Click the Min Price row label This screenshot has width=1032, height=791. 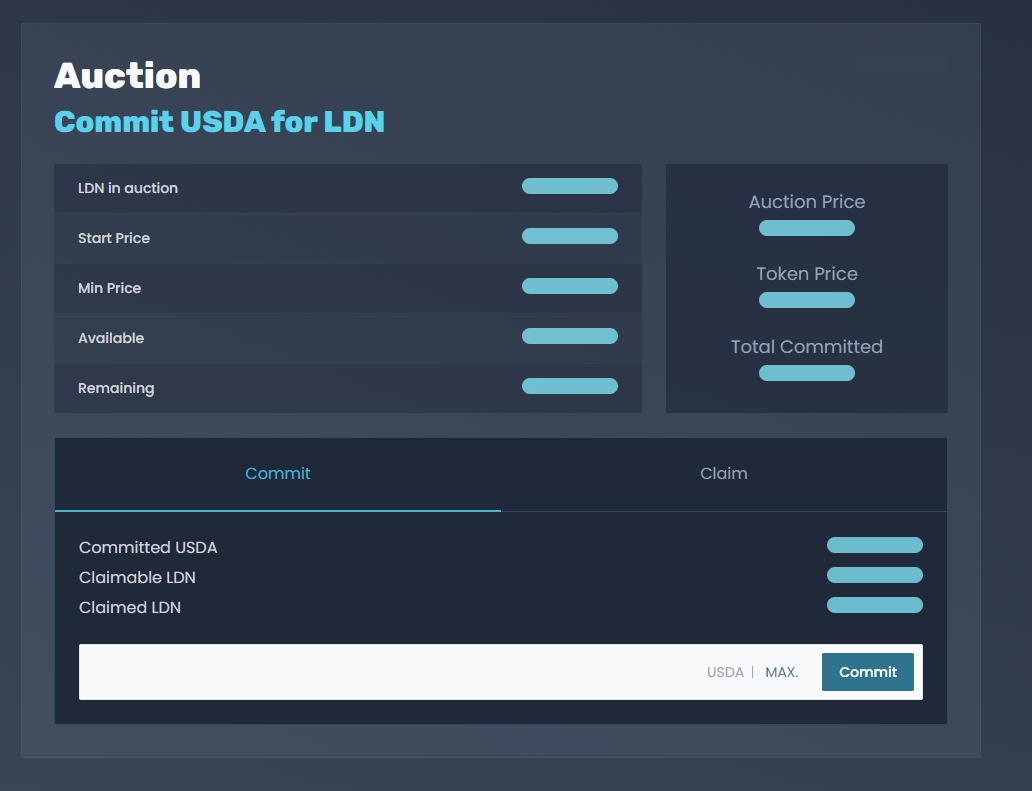tap(110, 288)
